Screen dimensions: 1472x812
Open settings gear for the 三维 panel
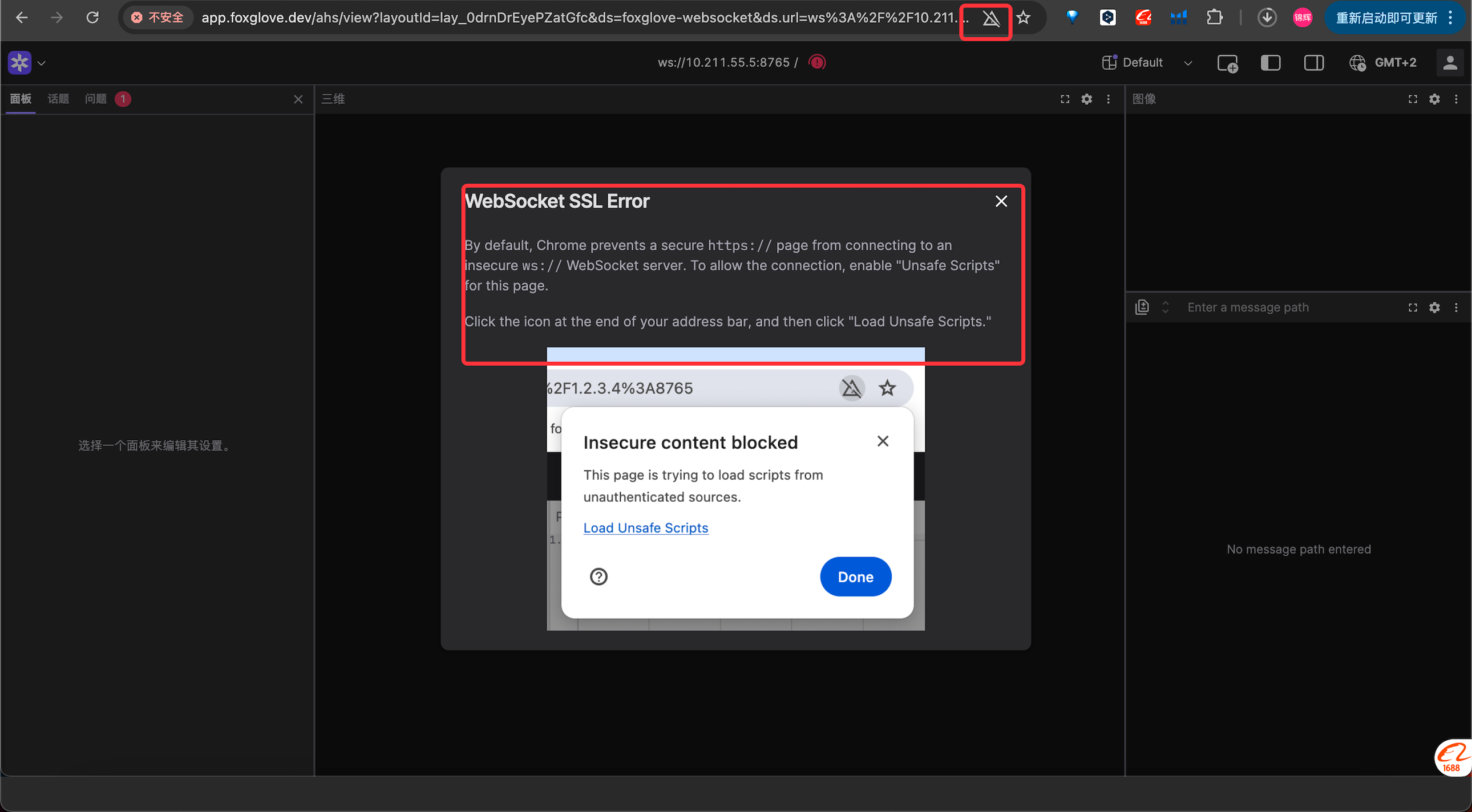point(1086,99)
